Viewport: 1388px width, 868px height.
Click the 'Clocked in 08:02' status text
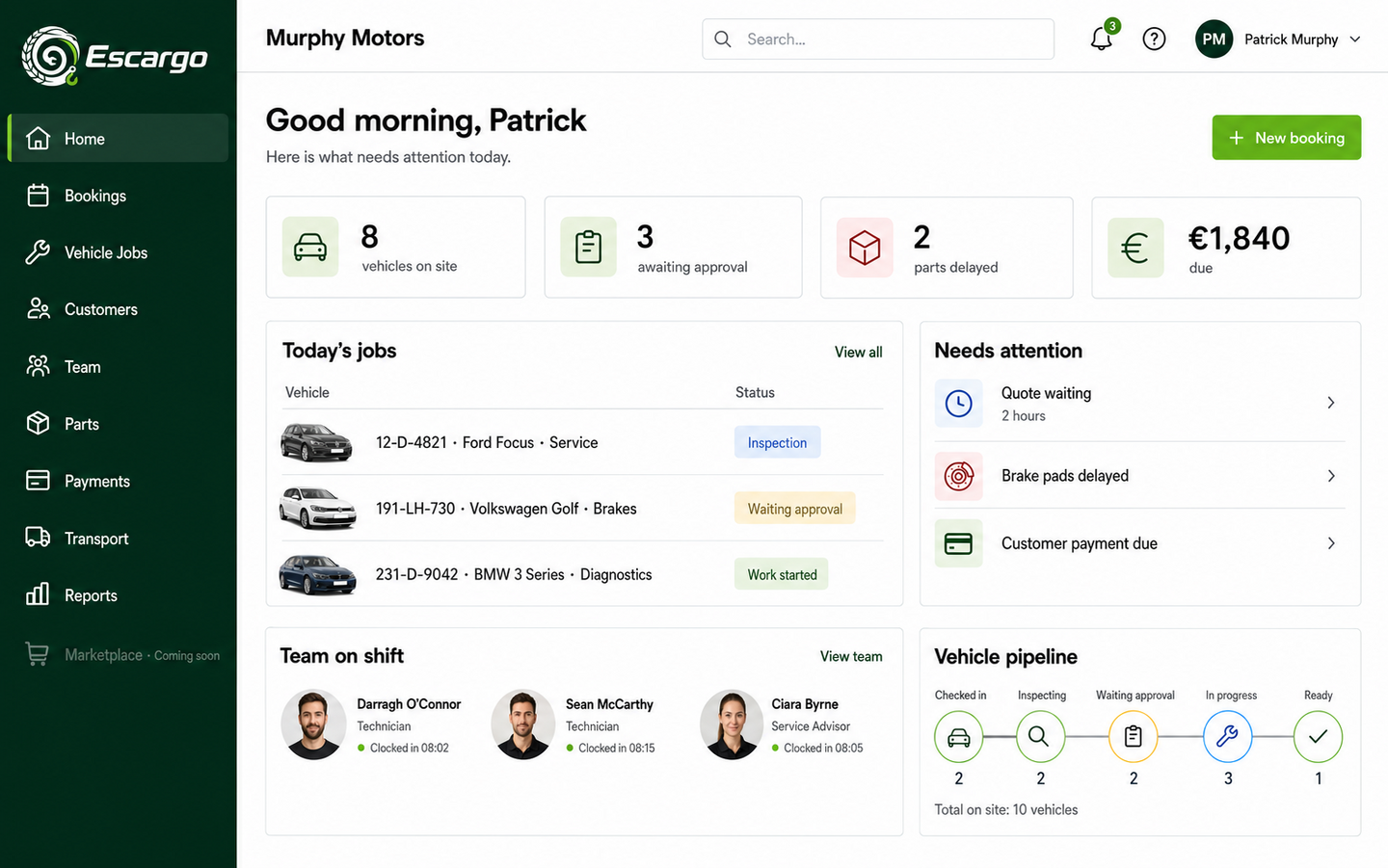409,748
